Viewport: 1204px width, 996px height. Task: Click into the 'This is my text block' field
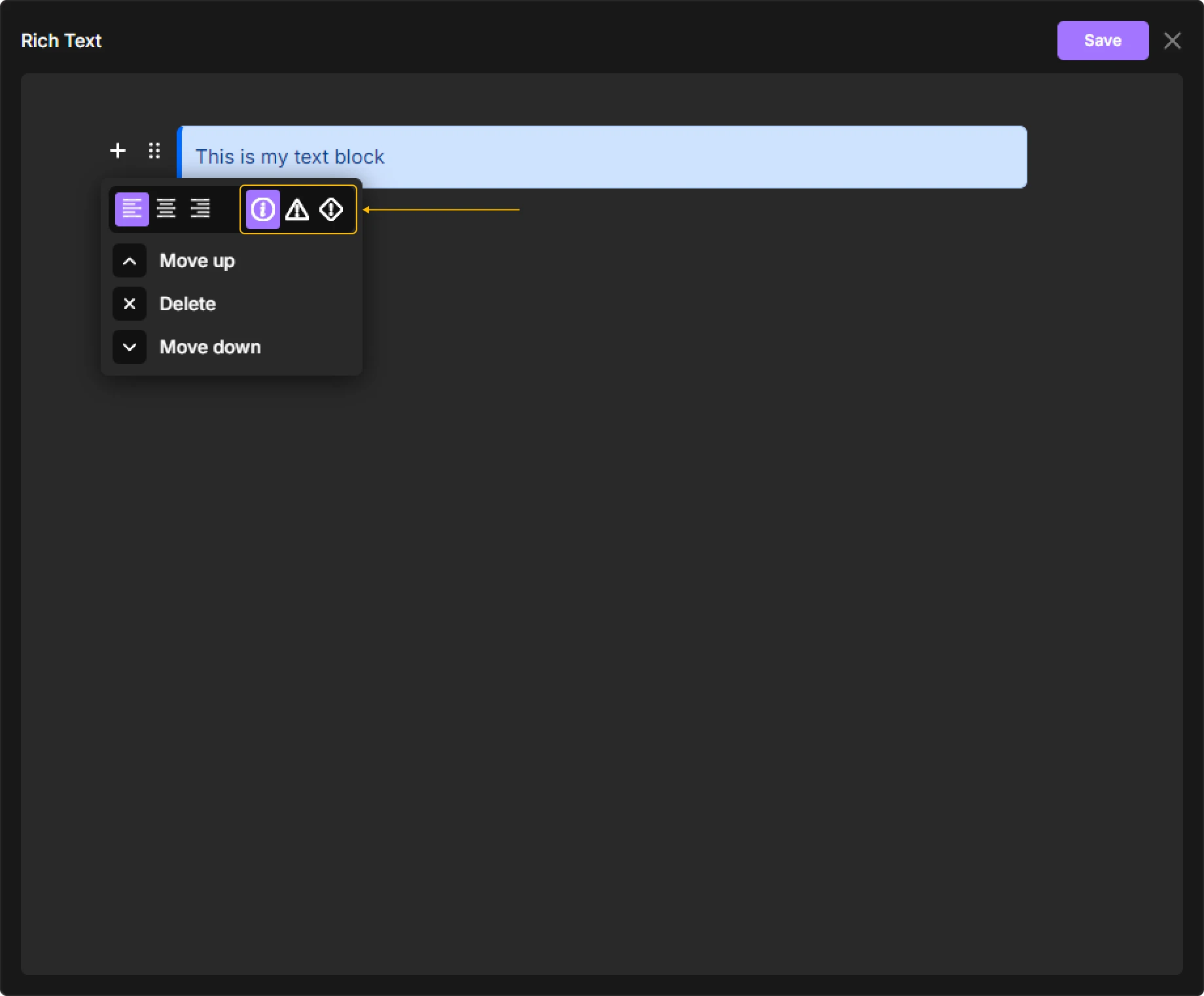pos(602,157)
